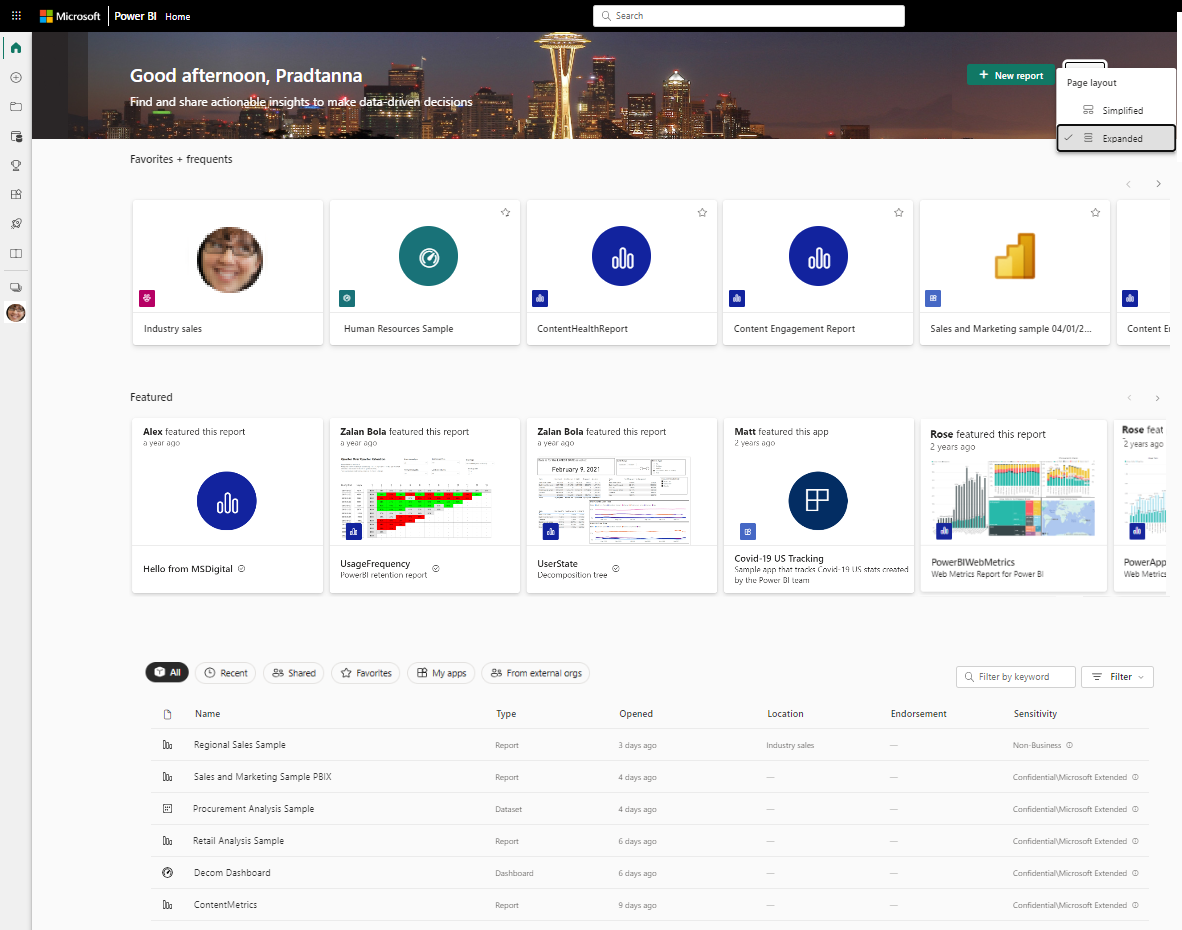
Task: Switch to From external orgs tab
Action: point(536,673)
